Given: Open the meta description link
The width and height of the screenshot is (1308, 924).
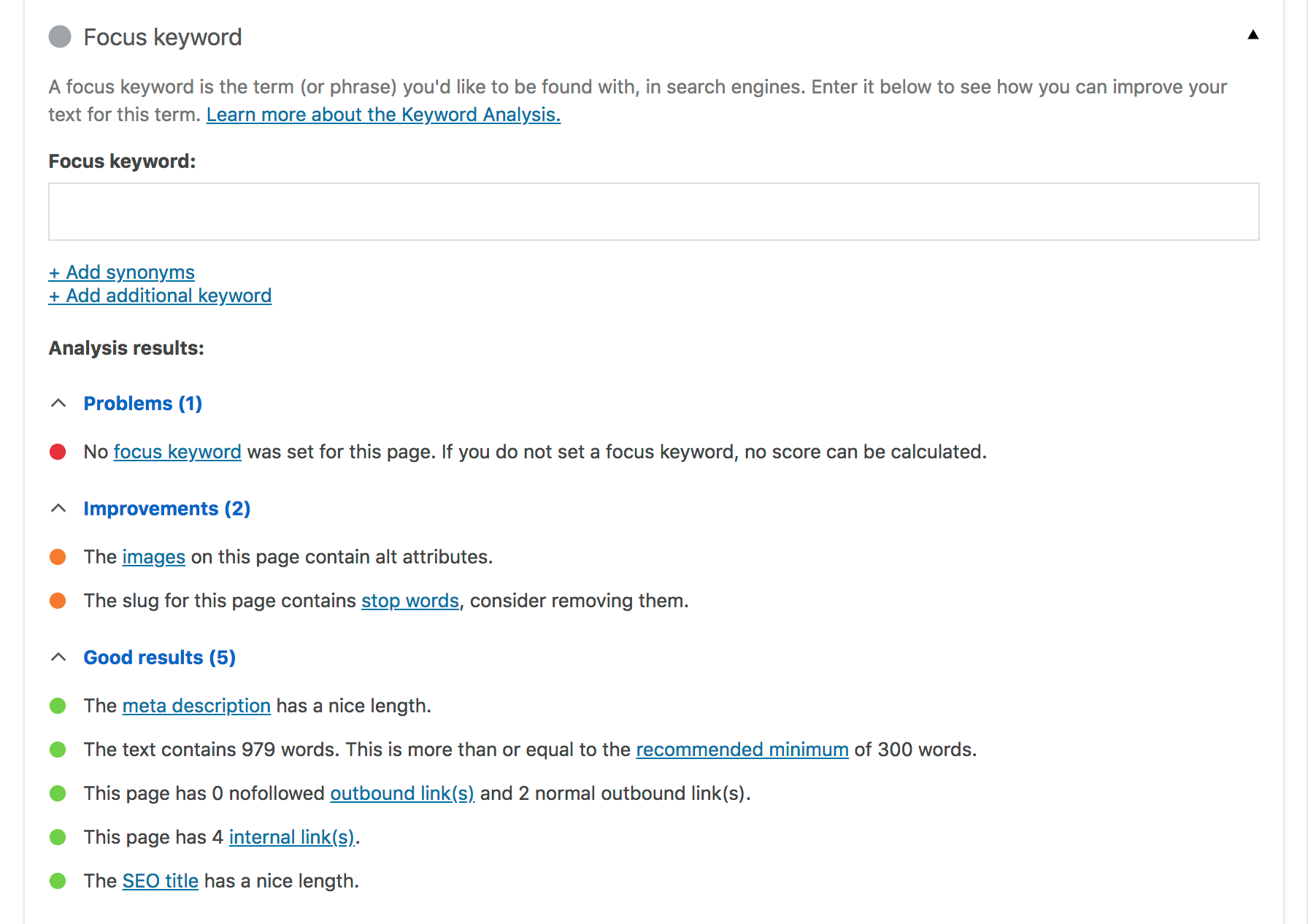Looking at the screenshot, I should [x=196, y=706].
